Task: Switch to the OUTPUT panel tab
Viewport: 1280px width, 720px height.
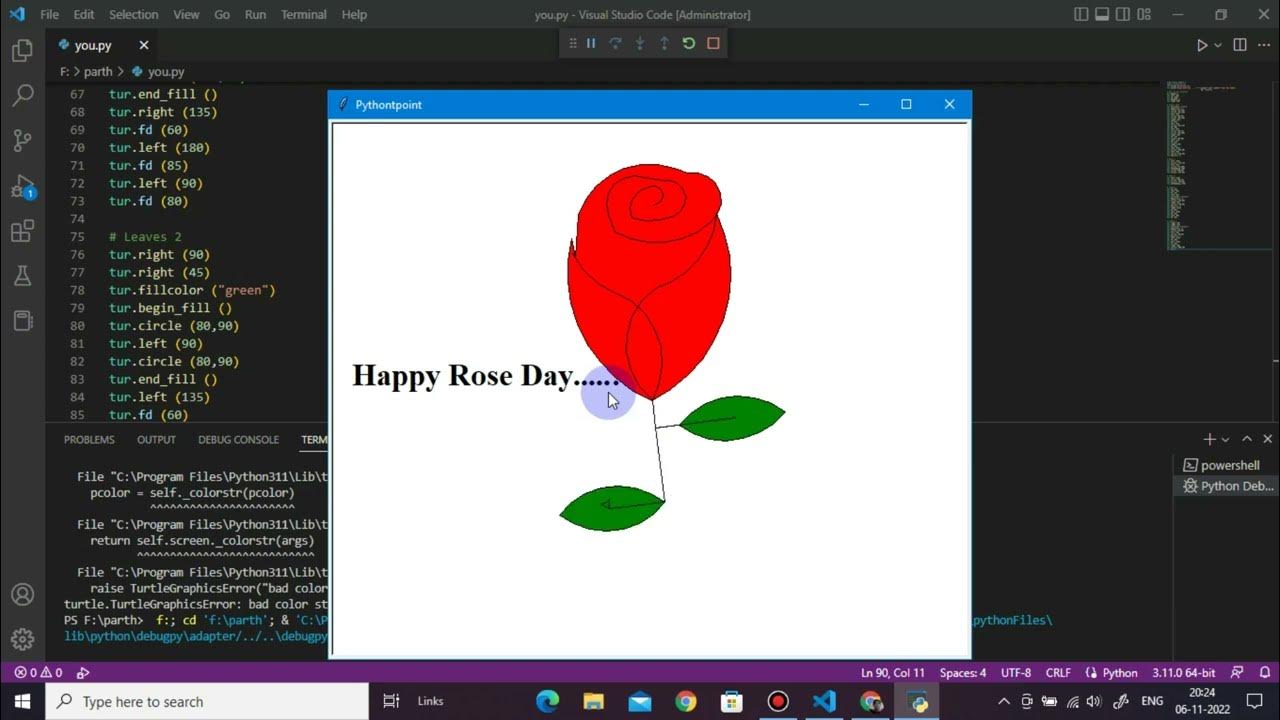Action: (x=156, y=440)
